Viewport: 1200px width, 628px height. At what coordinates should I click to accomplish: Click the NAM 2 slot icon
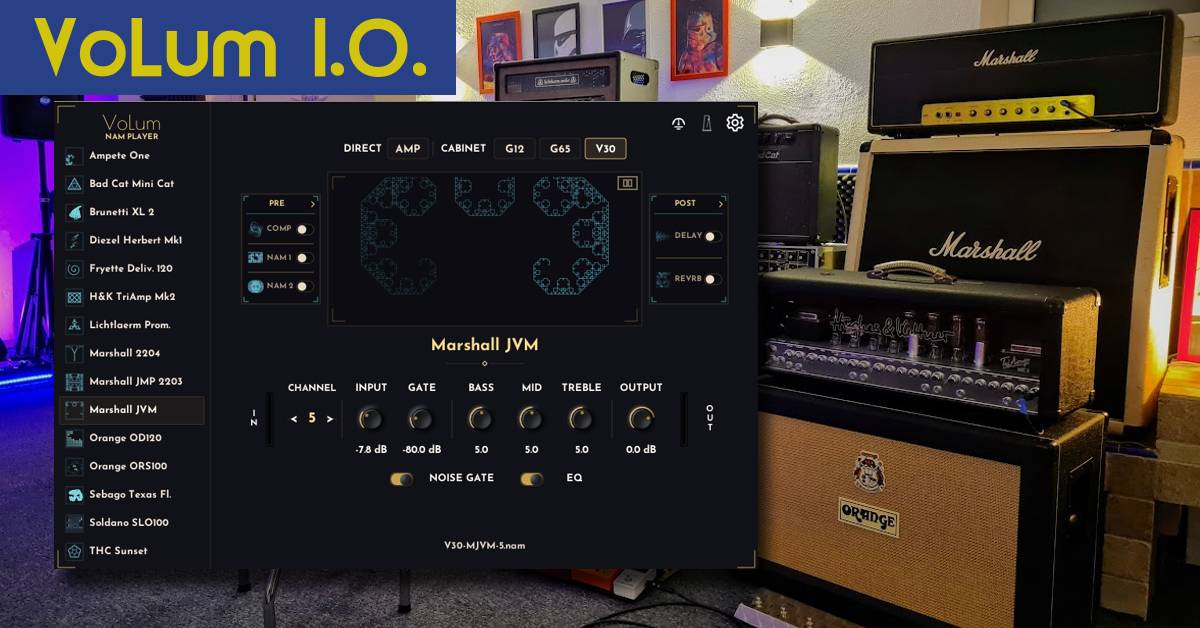coord(256,286)
